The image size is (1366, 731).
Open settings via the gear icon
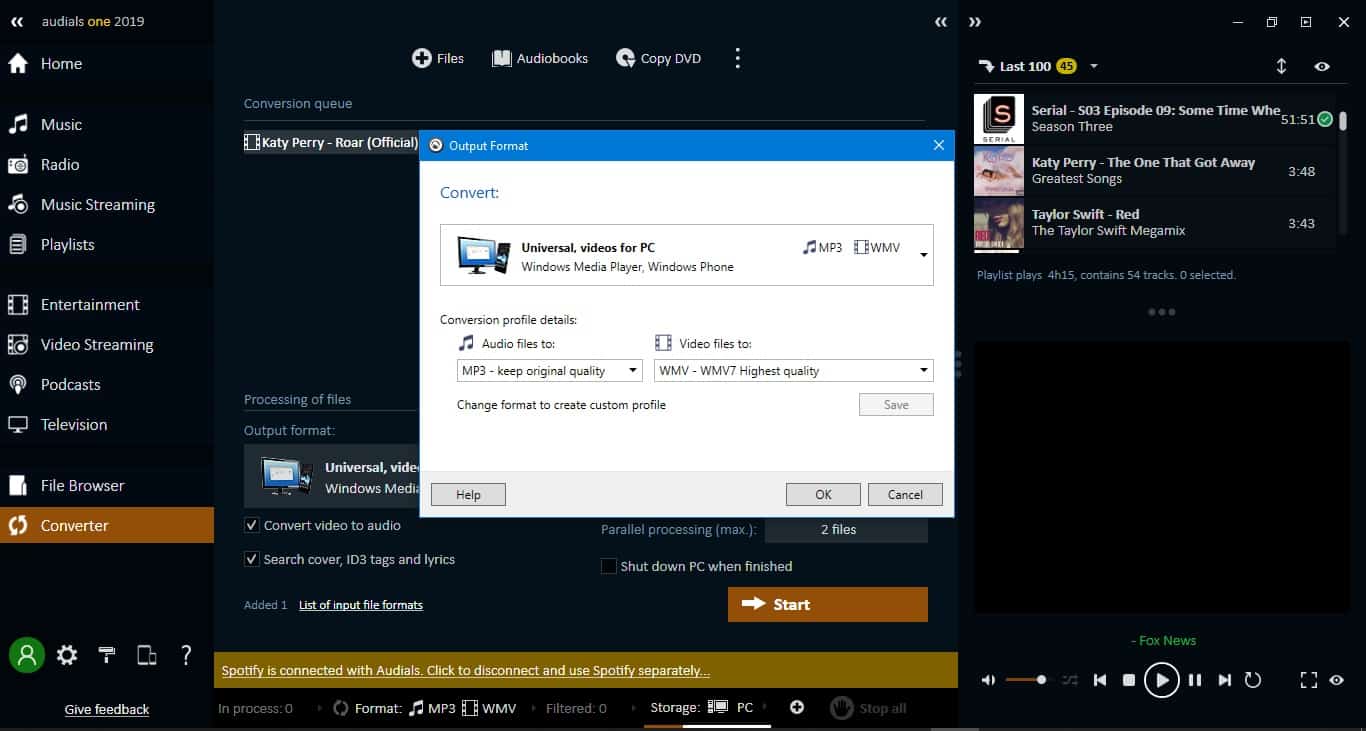67,655
